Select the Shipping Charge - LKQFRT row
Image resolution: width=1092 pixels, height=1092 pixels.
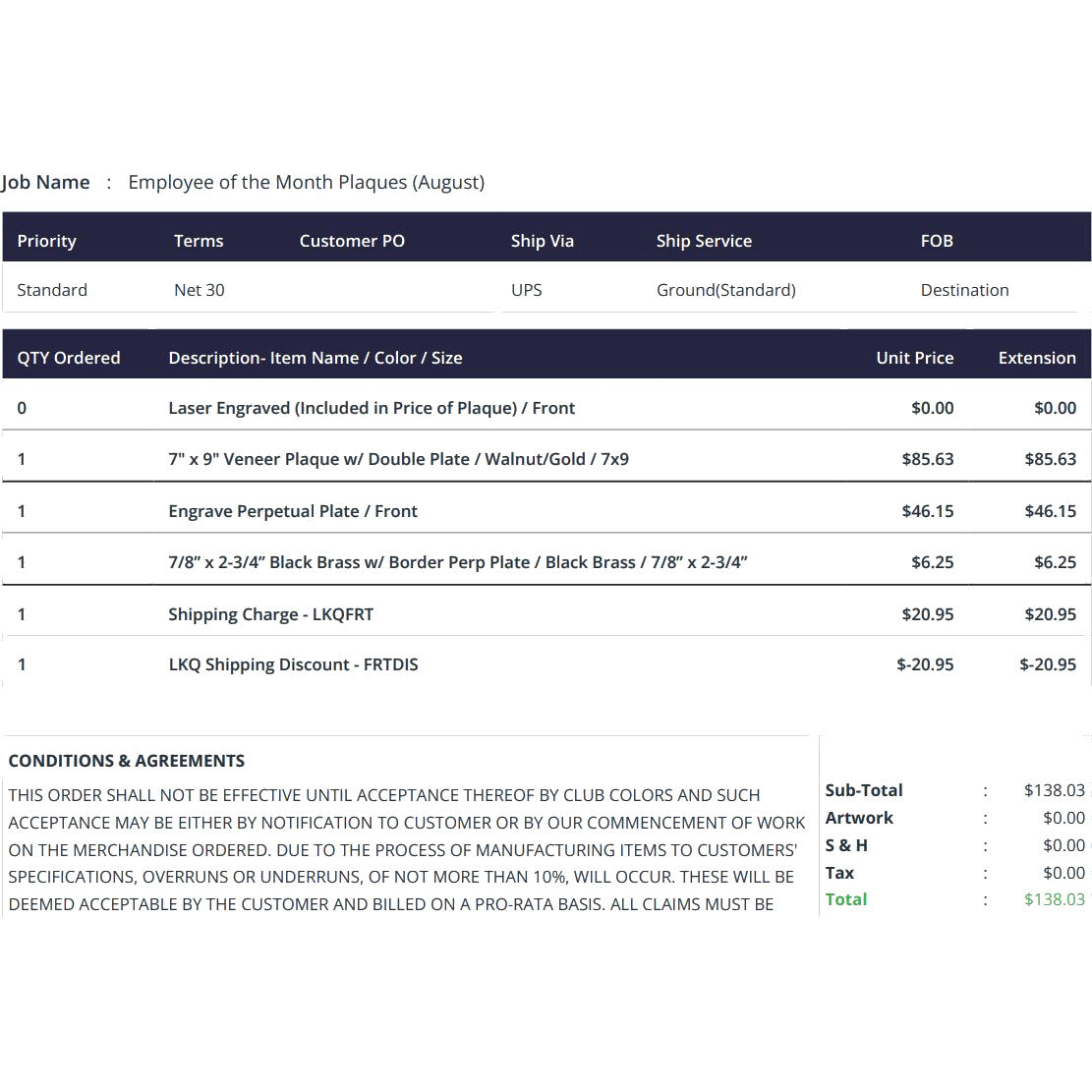point(546,614)
